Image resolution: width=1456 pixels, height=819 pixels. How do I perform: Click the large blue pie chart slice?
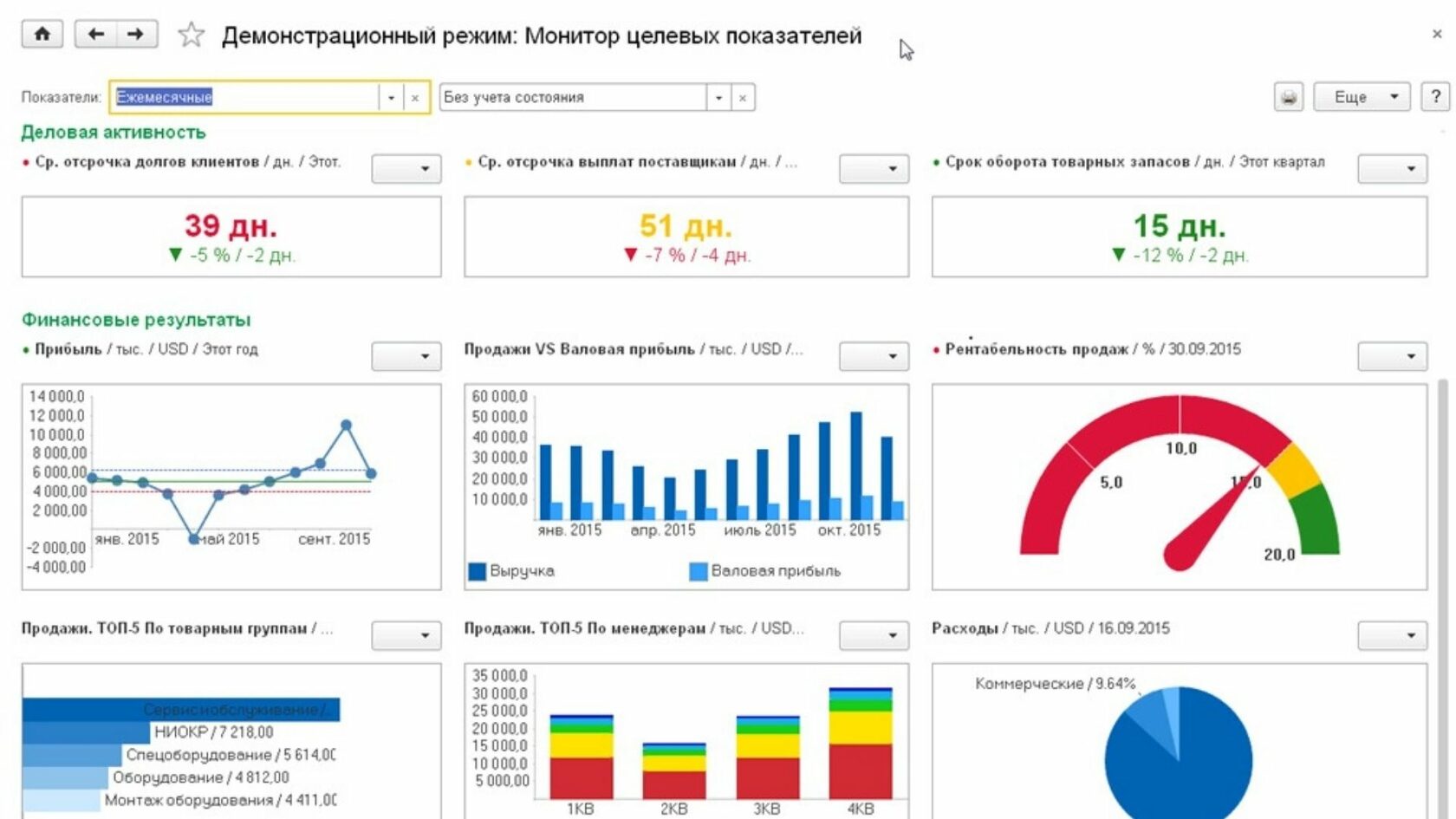[x=1179, y=771]
